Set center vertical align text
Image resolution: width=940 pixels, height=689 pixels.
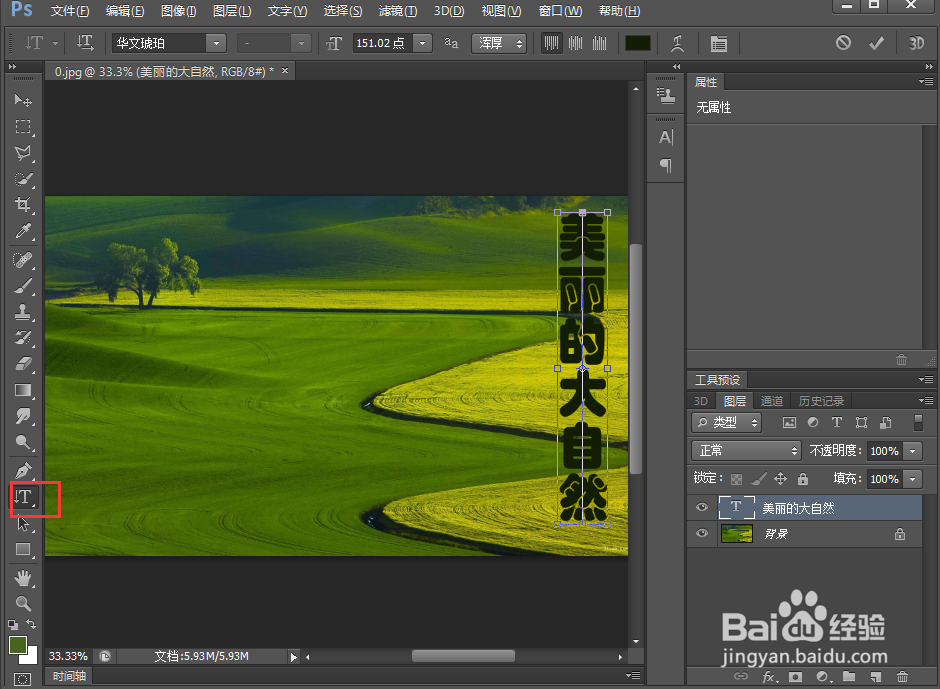point(576,43)
